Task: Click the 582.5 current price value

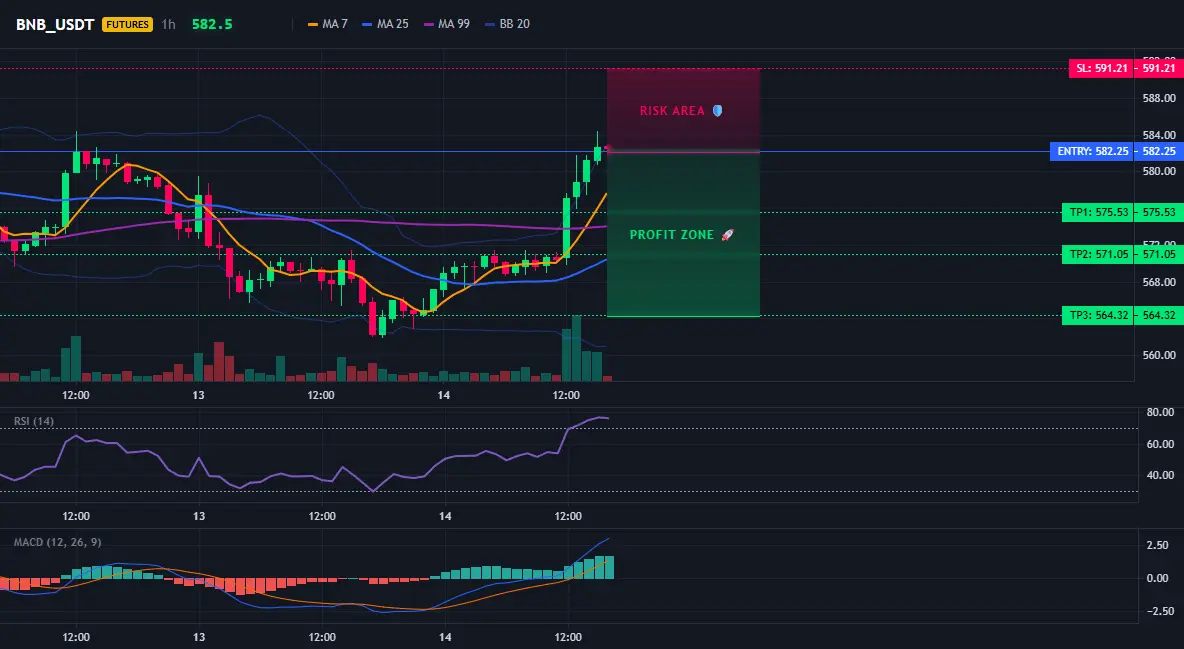Action: click(x=212, y=24)
